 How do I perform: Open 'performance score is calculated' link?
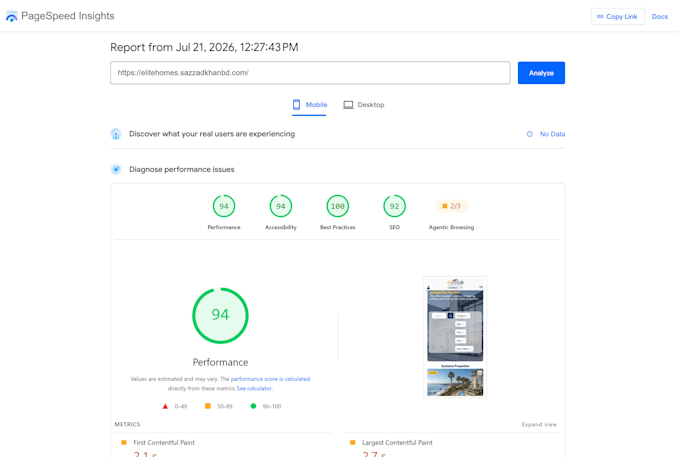pos(270,379)
